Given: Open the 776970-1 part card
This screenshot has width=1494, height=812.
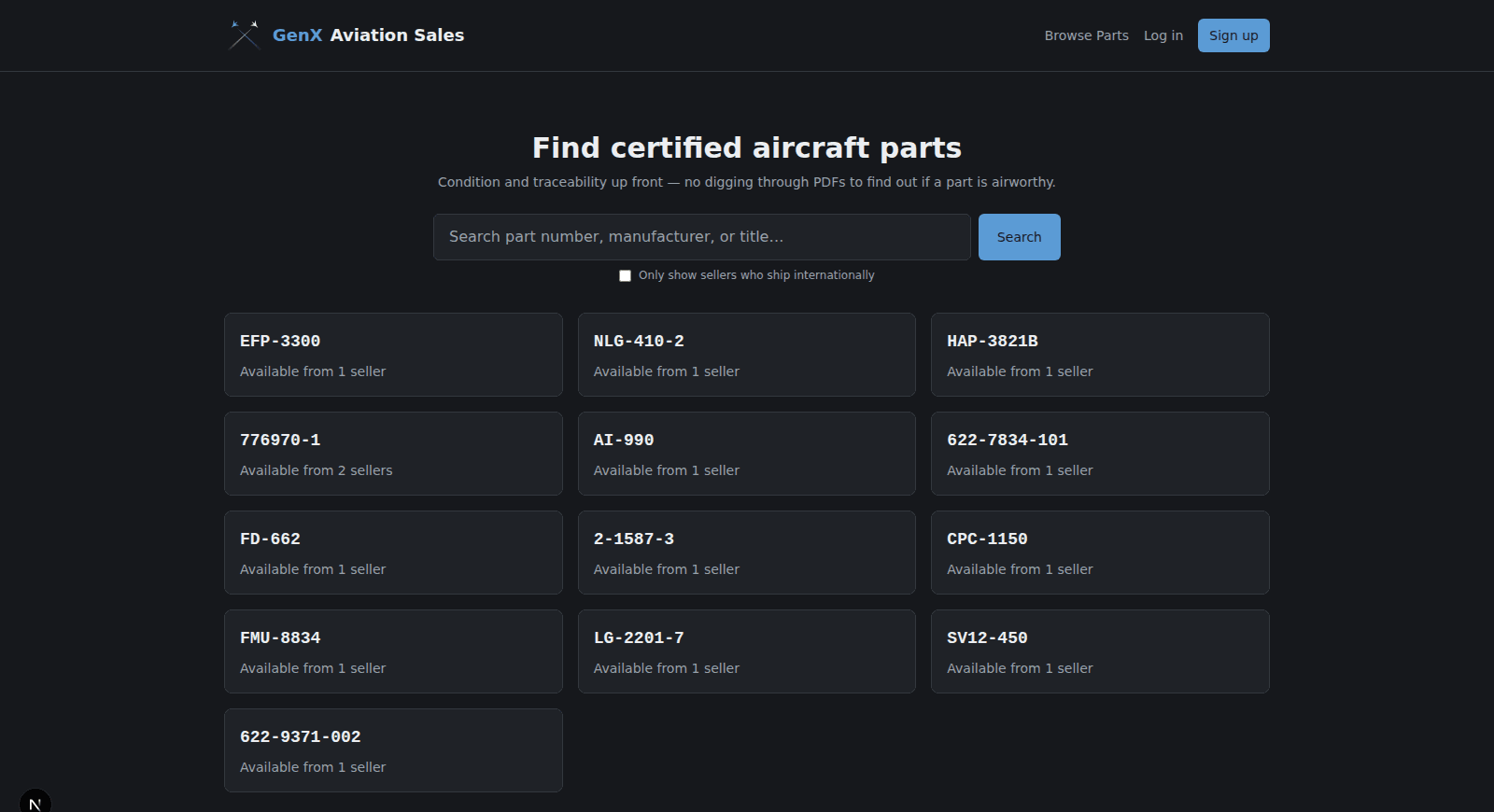Looking at the screenshot, I should 393,454.
